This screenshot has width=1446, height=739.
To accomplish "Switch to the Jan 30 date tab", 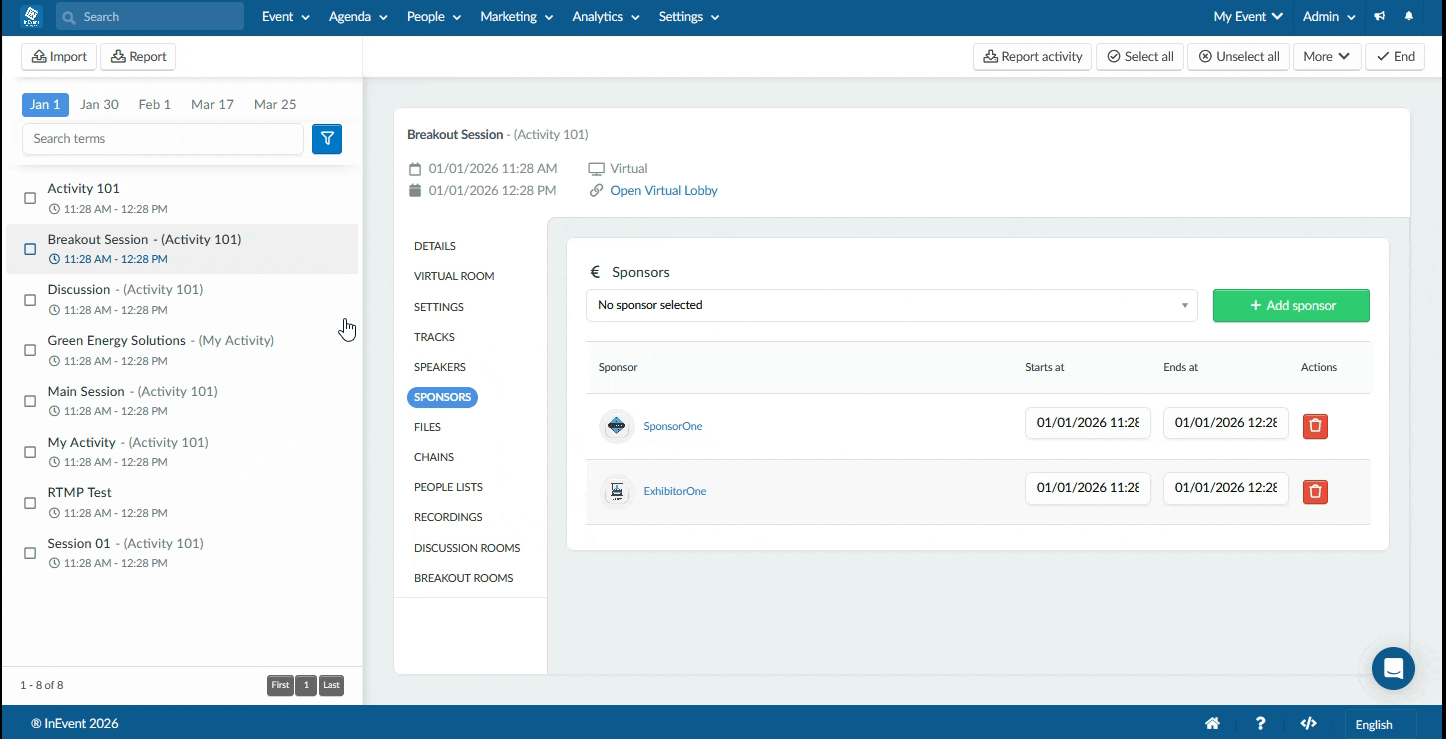I will tap(99, 104).
